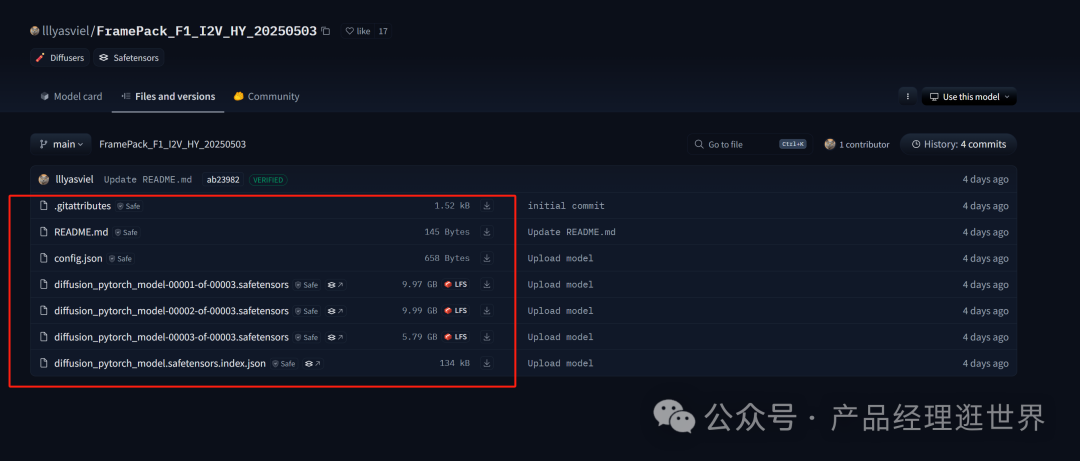1080x461 pixels.
Task: Click the FramePack_F1_I2V_HY_20250503 breadcrumb path
Action: click(x=172, y=144)
